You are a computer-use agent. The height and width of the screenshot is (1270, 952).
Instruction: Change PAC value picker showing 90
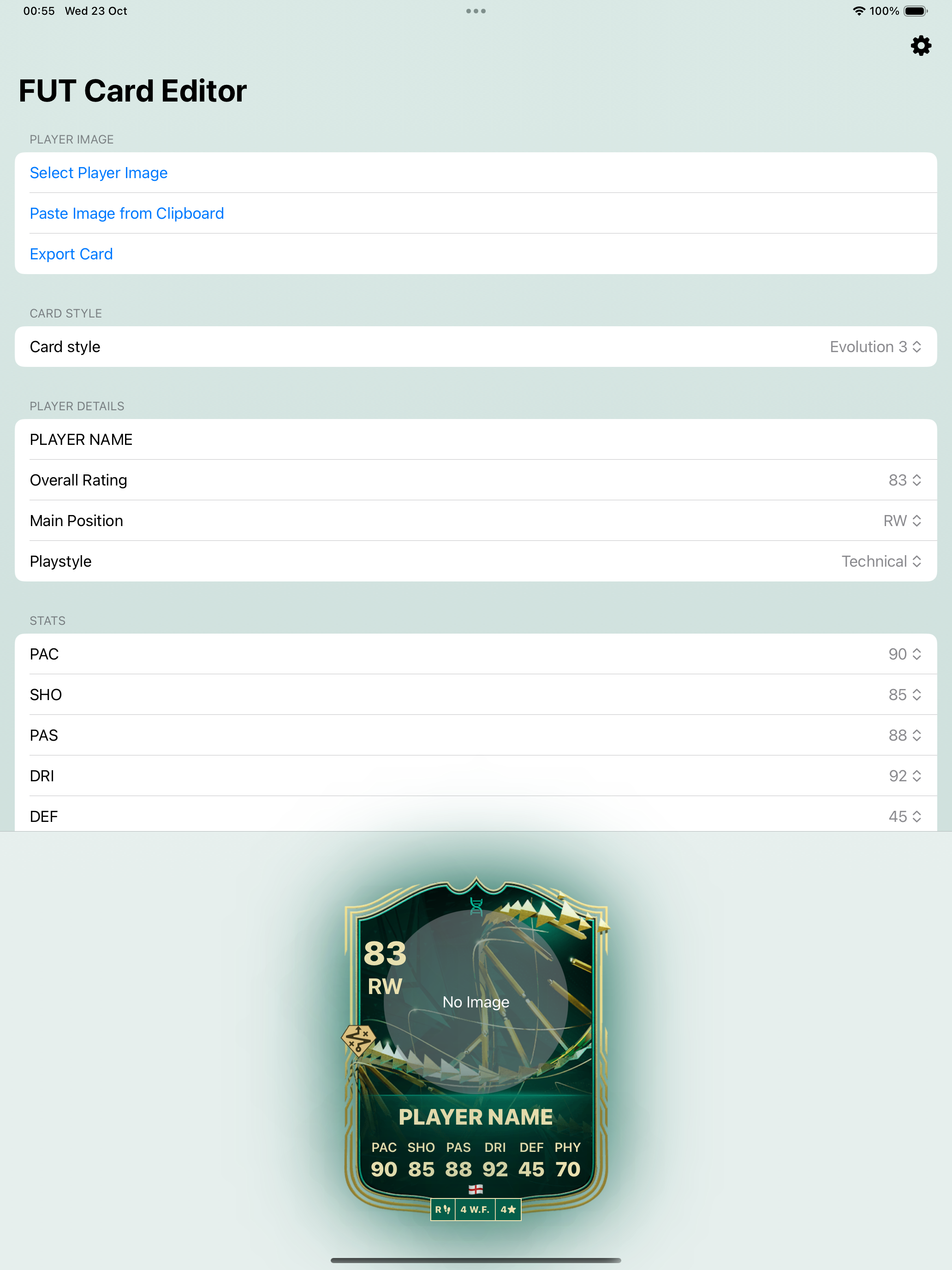(476, 654)
